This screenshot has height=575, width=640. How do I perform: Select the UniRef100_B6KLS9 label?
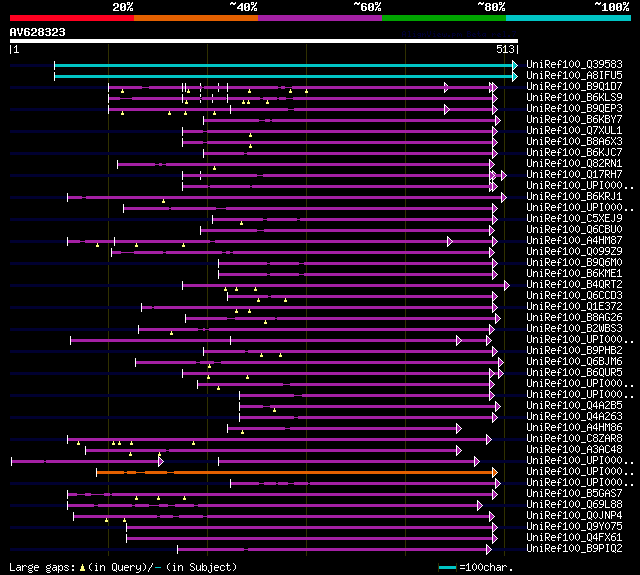point(574,98)
